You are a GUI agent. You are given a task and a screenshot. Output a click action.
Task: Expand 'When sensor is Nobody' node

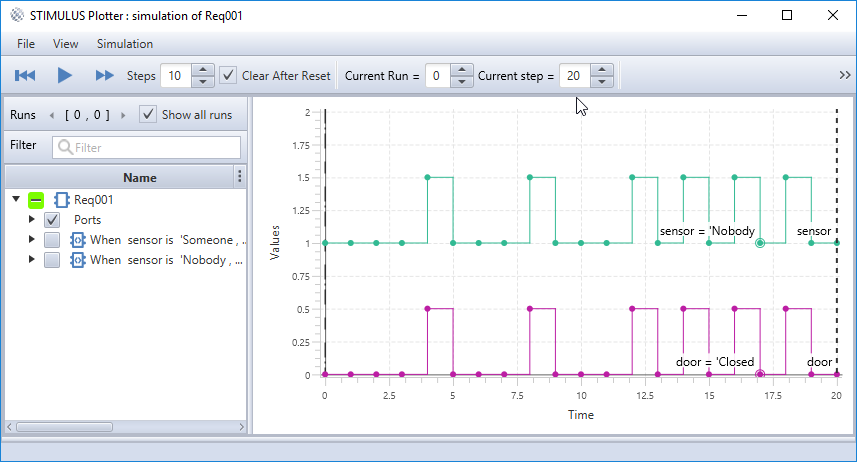(32, 259)
